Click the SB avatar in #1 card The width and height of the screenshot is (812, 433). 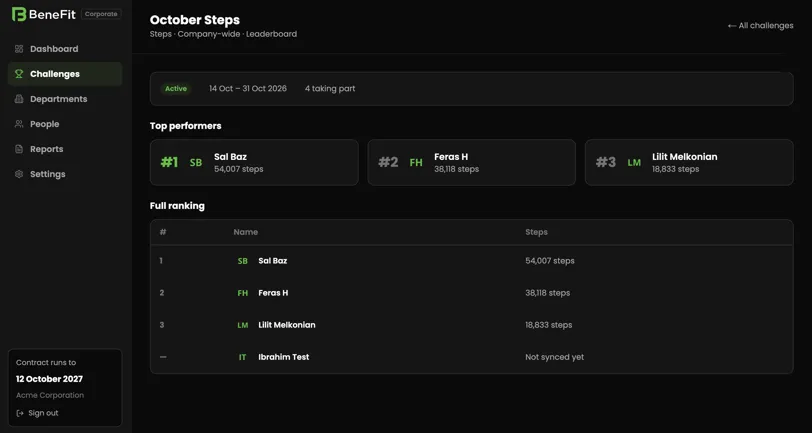coord(196,163)
